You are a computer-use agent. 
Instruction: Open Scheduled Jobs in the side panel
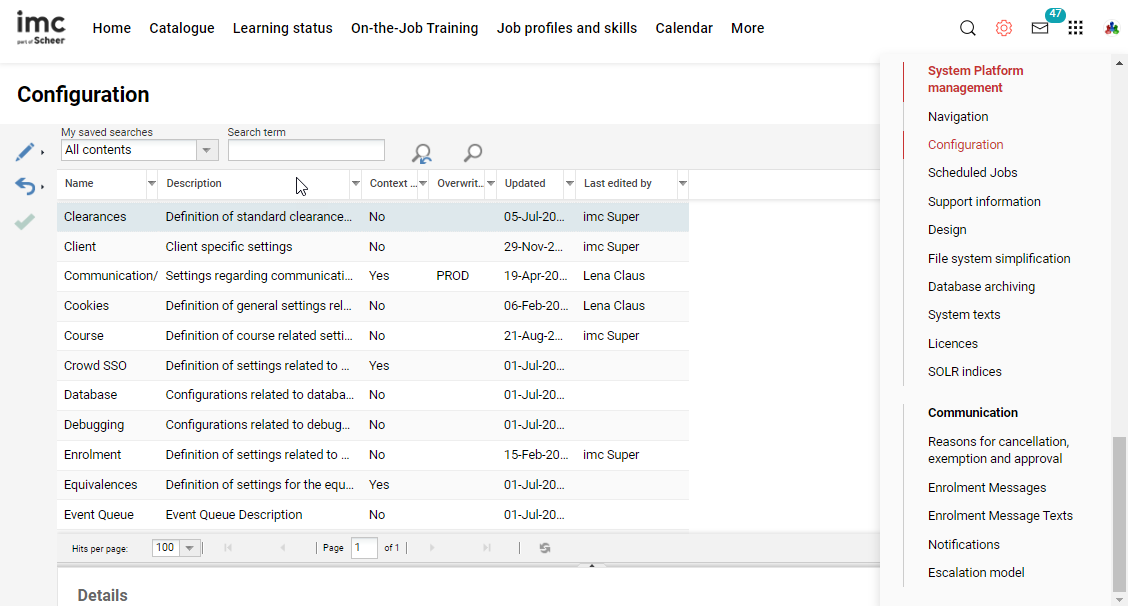click(x=972, y=173)
